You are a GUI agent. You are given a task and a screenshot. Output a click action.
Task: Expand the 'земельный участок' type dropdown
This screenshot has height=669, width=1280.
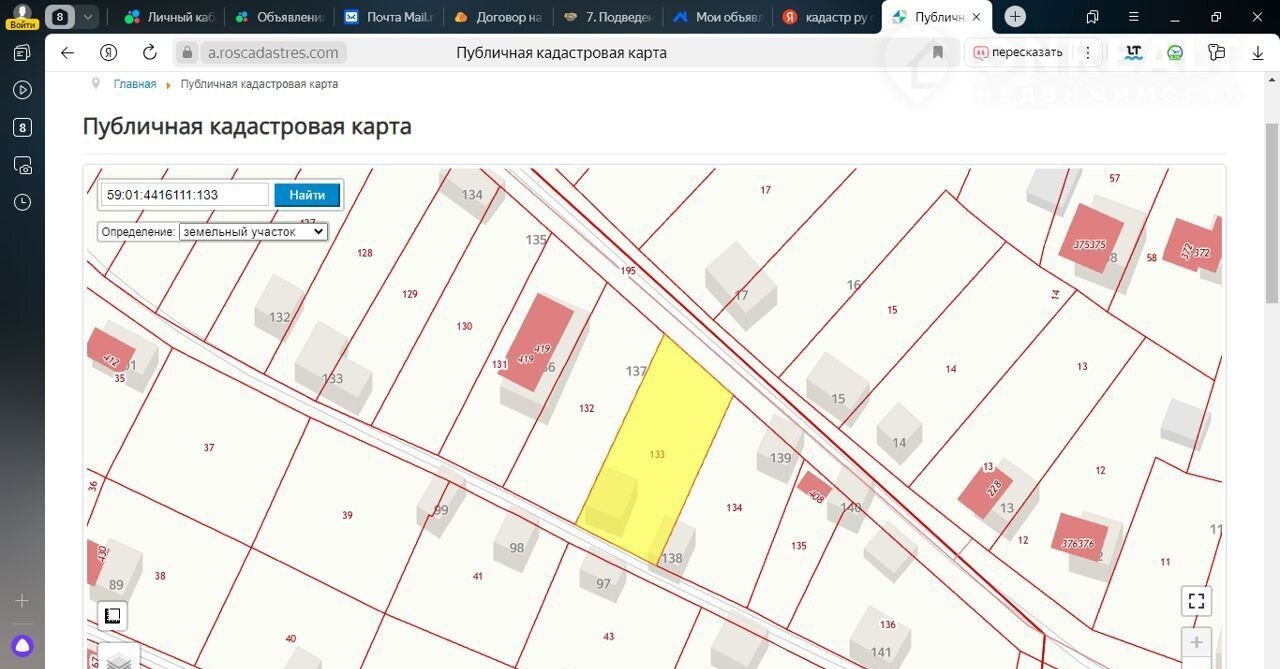253,231
